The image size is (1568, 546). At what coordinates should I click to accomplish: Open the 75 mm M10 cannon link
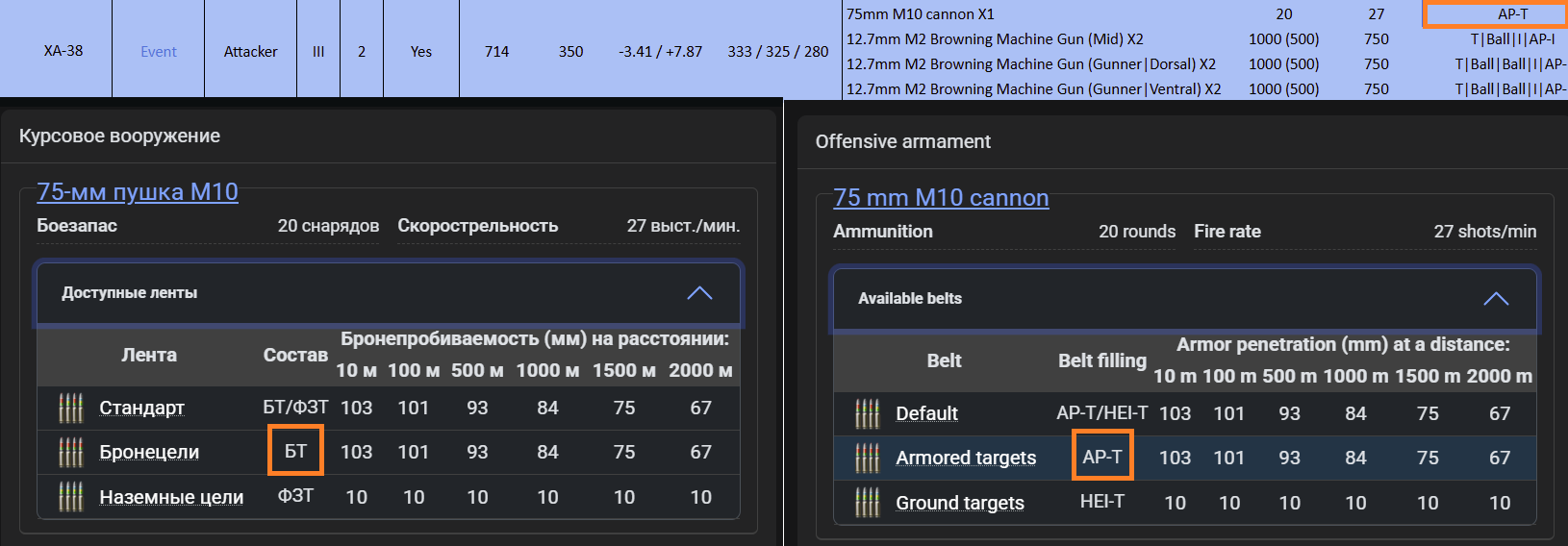tap(941, 198)
